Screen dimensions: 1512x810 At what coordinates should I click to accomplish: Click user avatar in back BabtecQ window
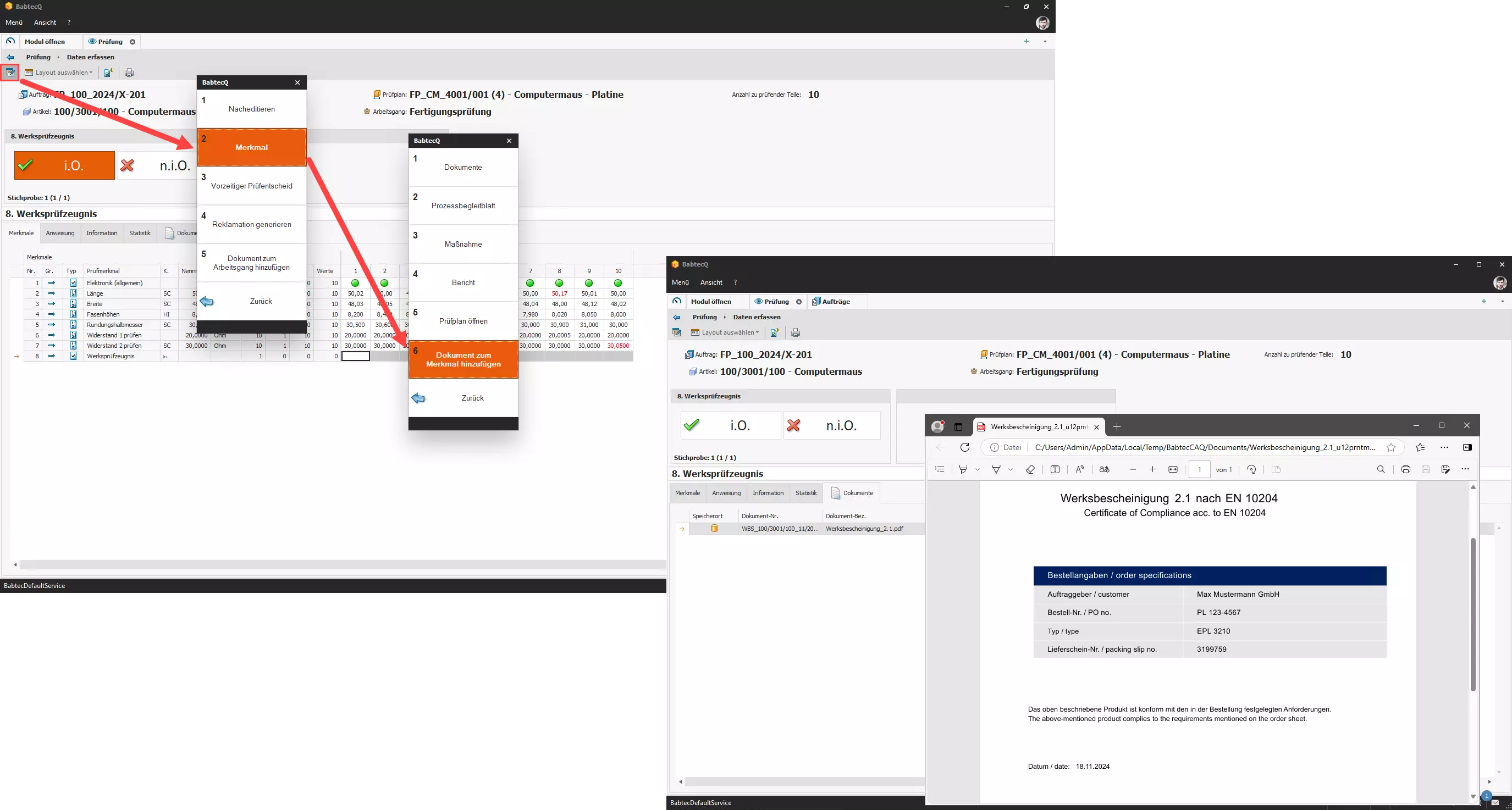1042,23
